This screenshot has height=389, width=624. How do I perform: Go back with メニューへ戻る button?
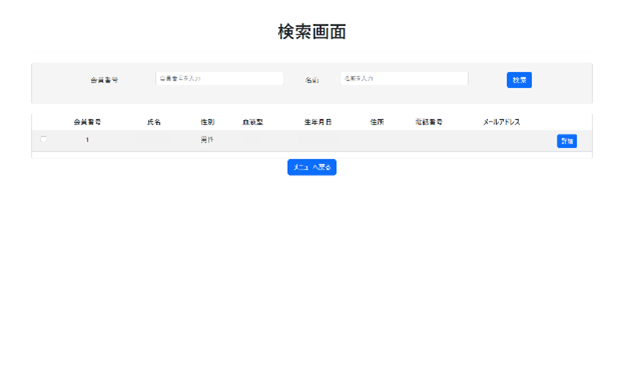(x=312, y=167)
